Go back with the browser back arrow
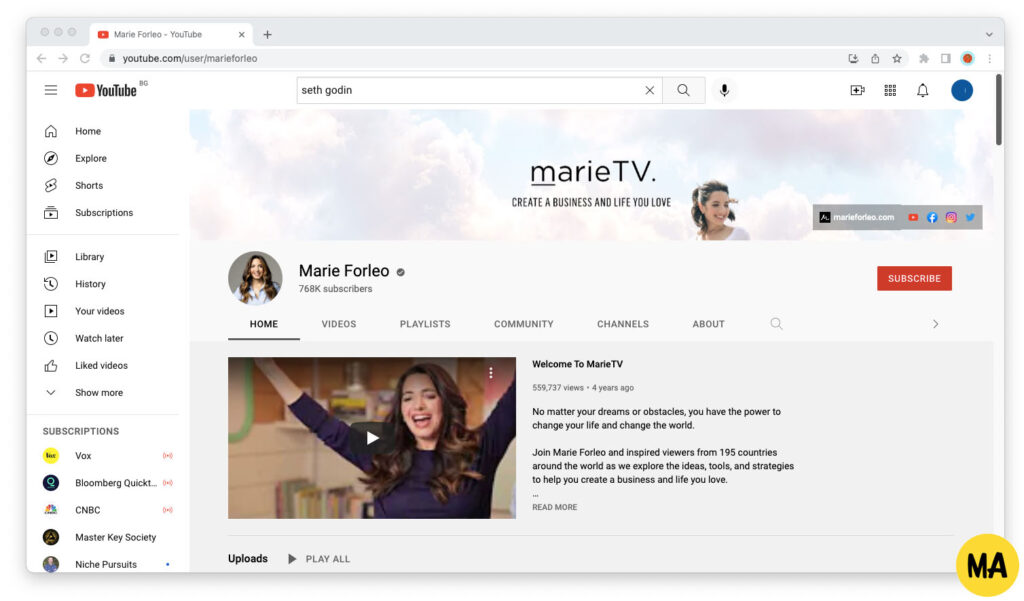Screen dimensions: 1024x601 42,58
